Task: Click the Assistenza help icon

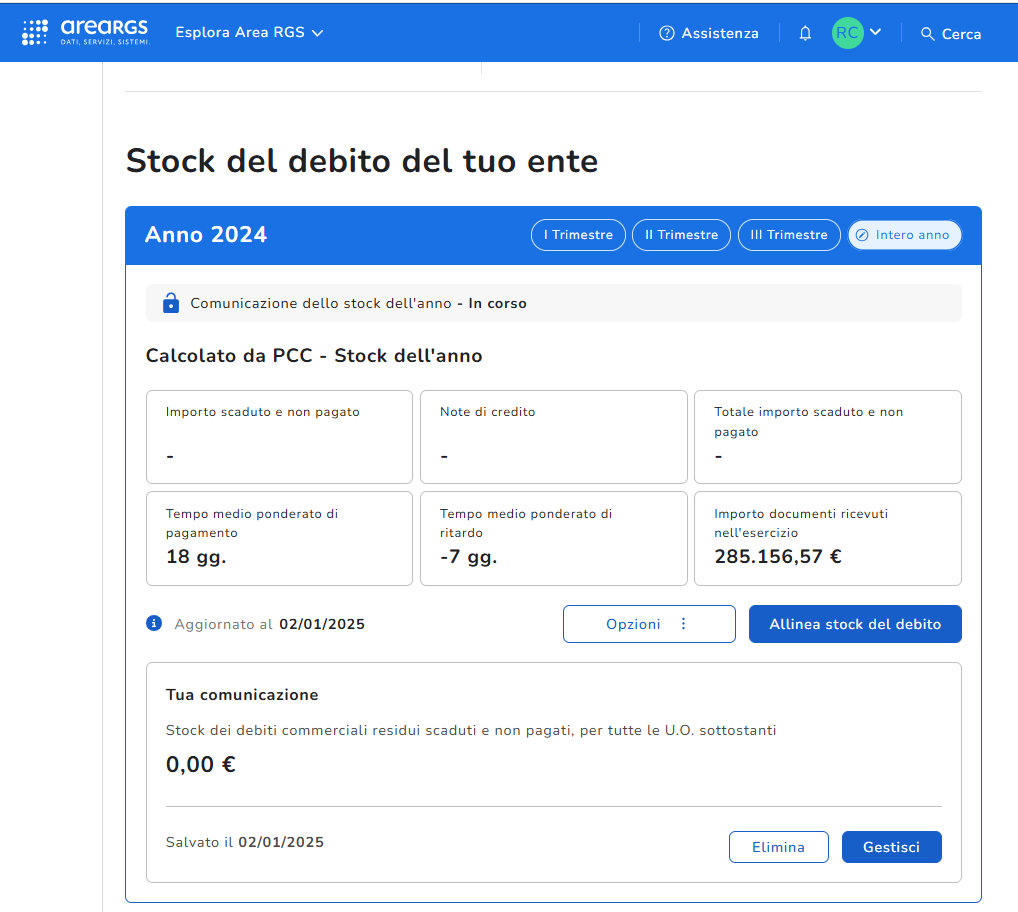Action: click(x=667, y=33)
